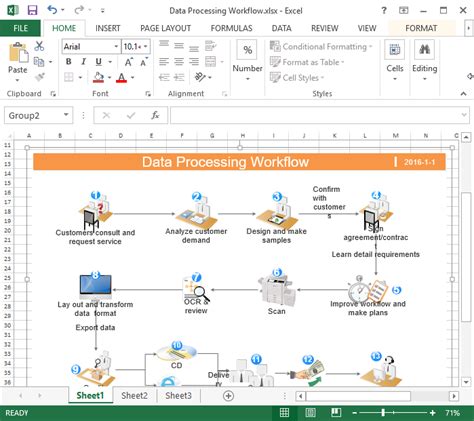Click Insert Function fx icon

(155, 115)
